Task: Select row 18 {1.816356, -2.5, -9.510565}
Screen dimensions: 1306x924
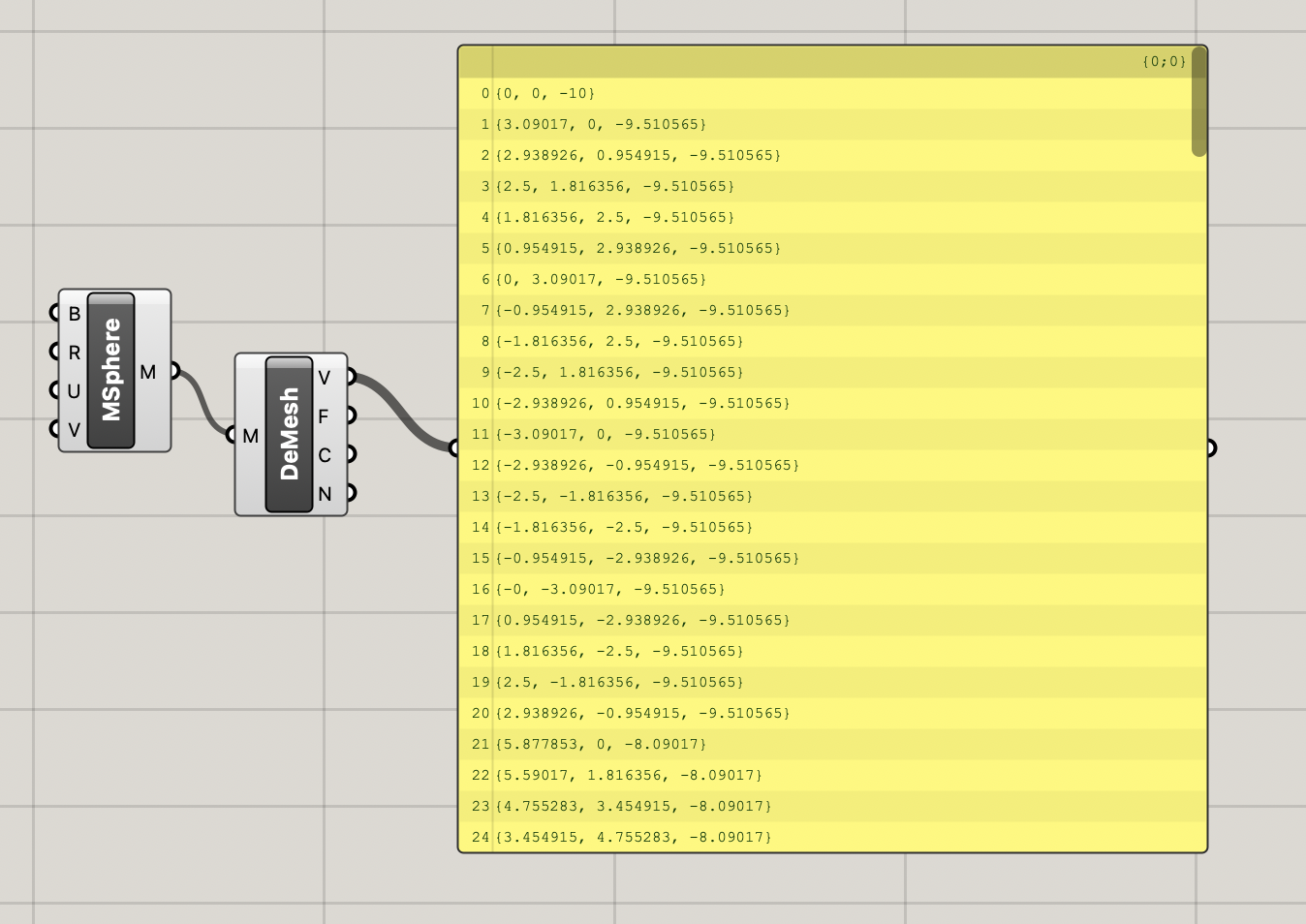Action: (620, 651)
